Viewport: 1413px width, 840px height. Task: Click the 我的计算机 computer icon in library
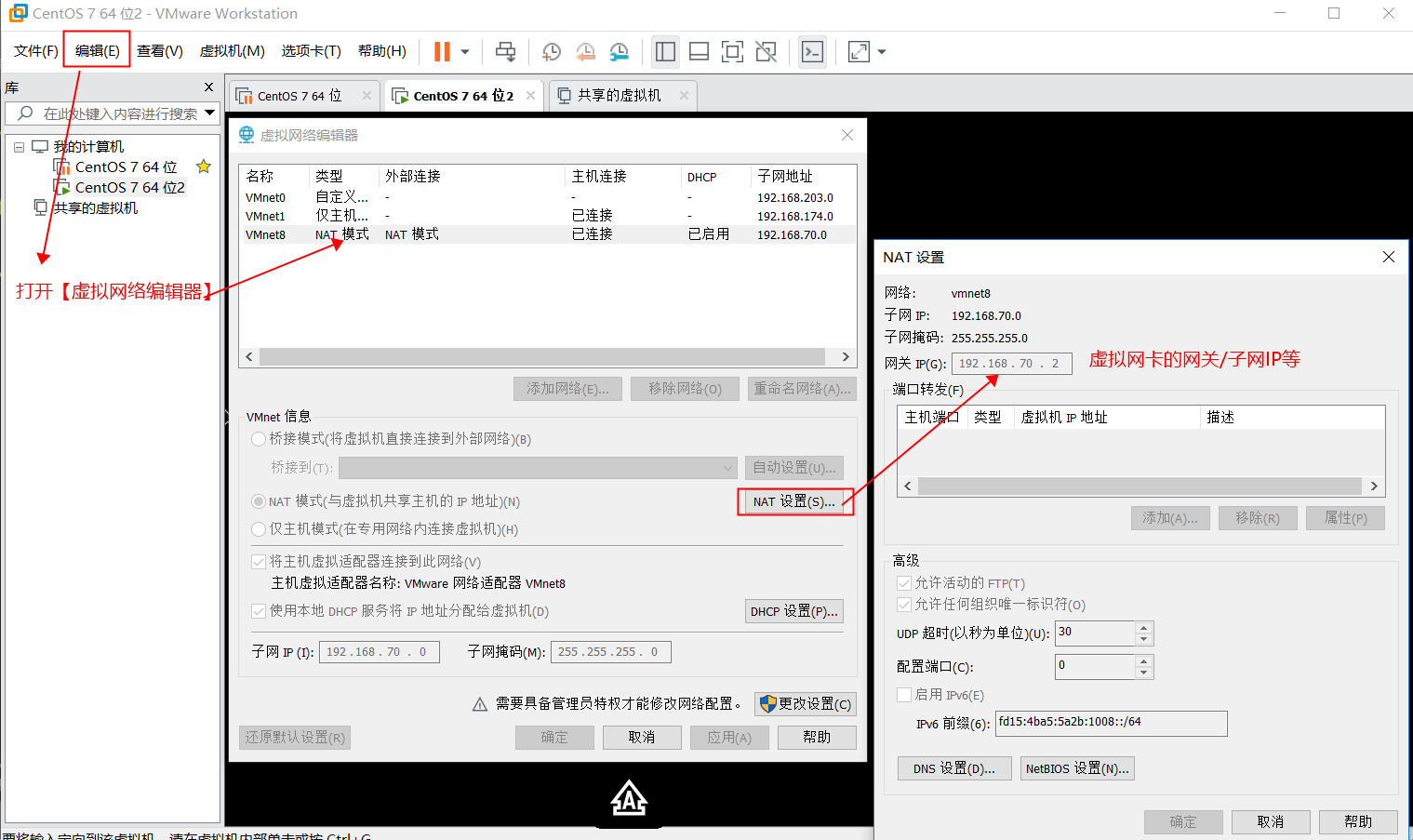click(x=40, y=146)
